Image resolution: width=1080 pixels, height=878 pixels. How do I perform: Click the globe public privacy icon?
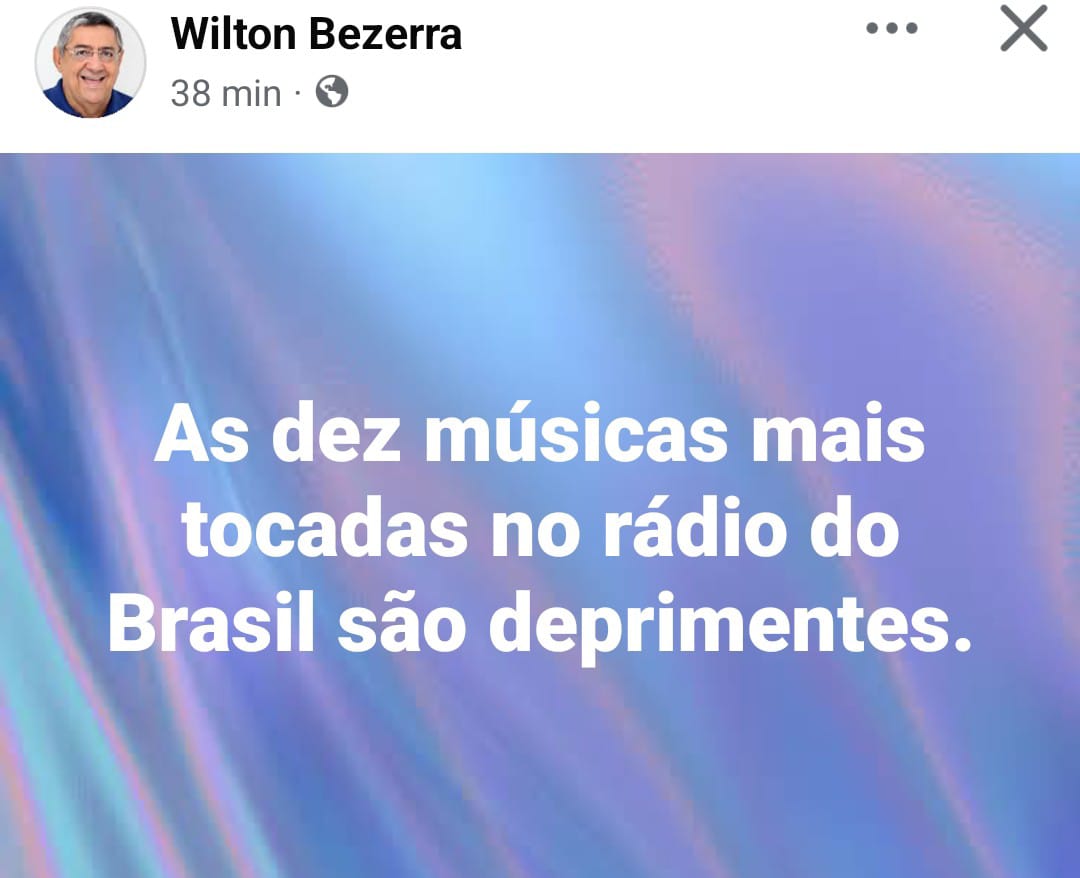[332, 92]
